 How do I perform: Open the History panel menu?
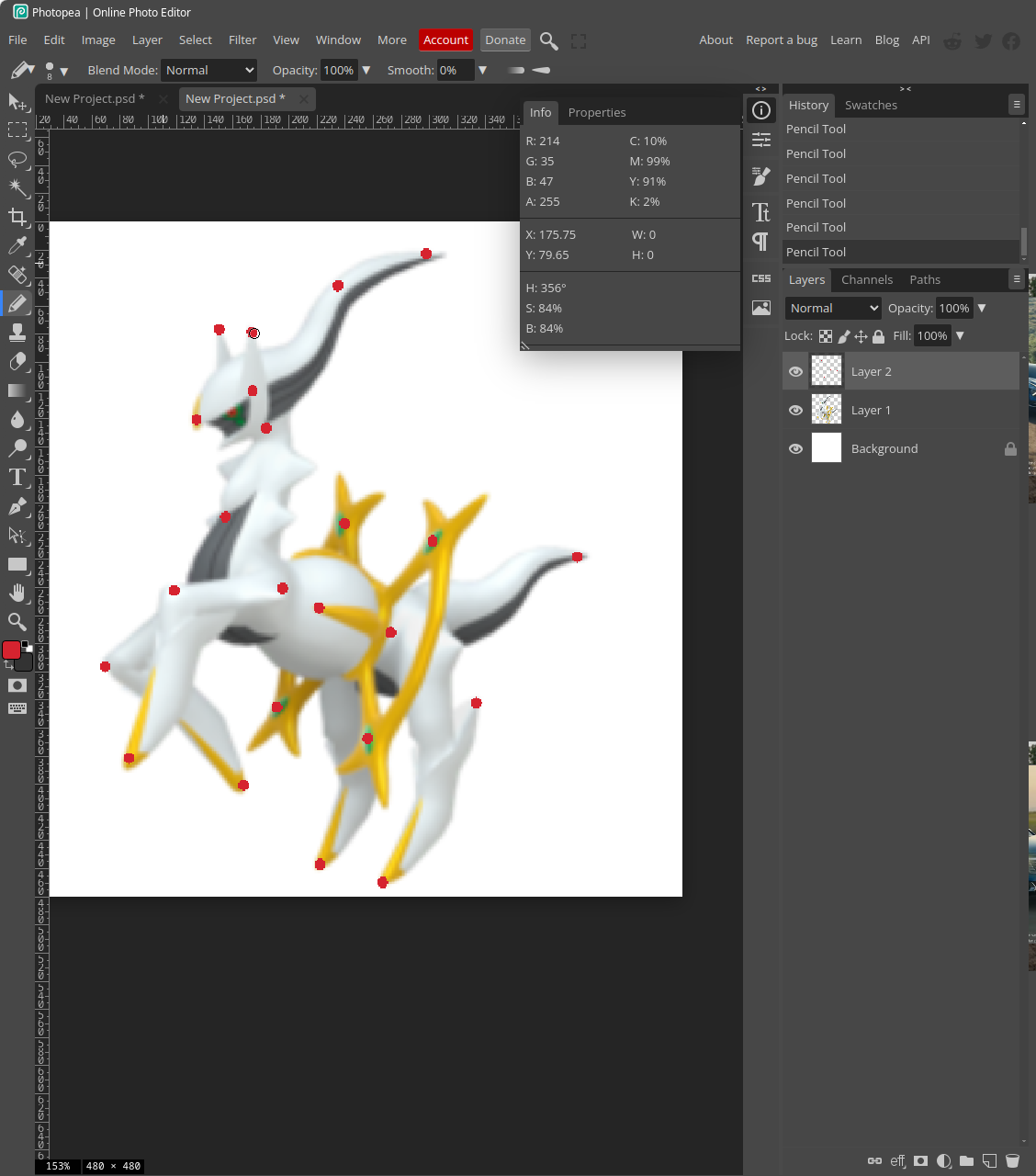[1016, 105]
